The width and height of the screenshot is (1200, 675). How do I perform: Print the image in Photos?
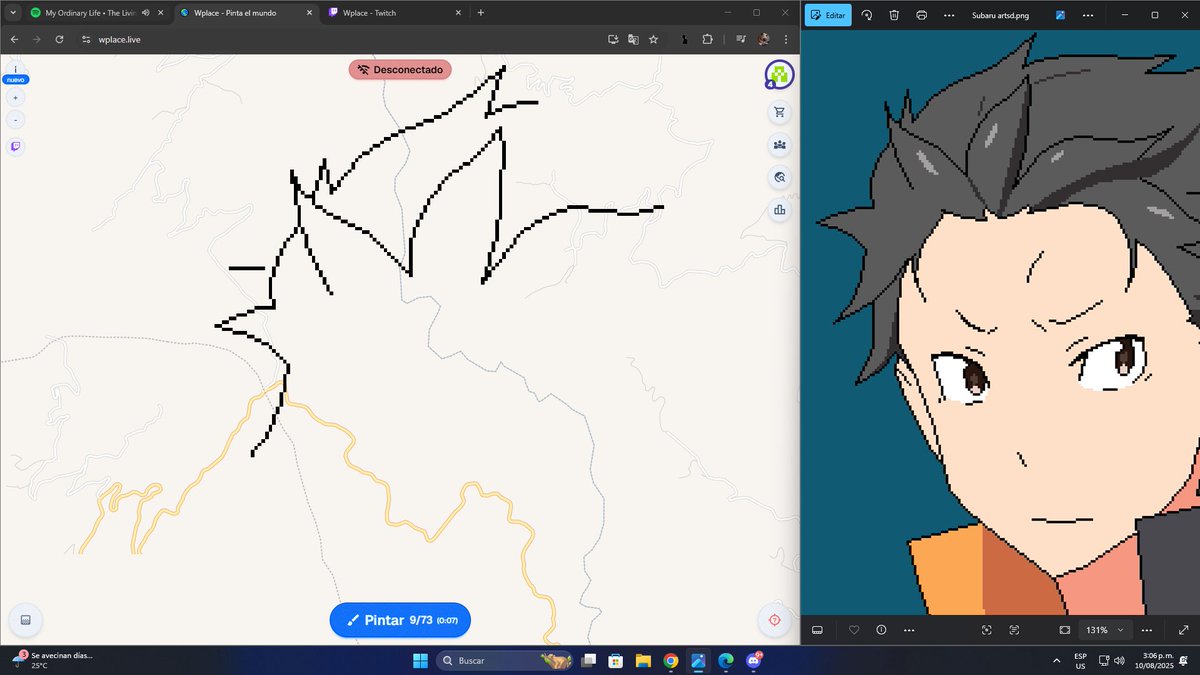[x=922, y=15]
